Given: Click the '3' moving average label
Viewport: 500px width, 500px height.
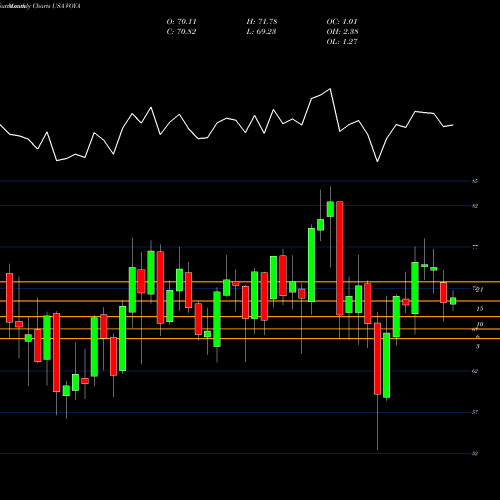Looking at the screenshot, I should tap(478, 347).
